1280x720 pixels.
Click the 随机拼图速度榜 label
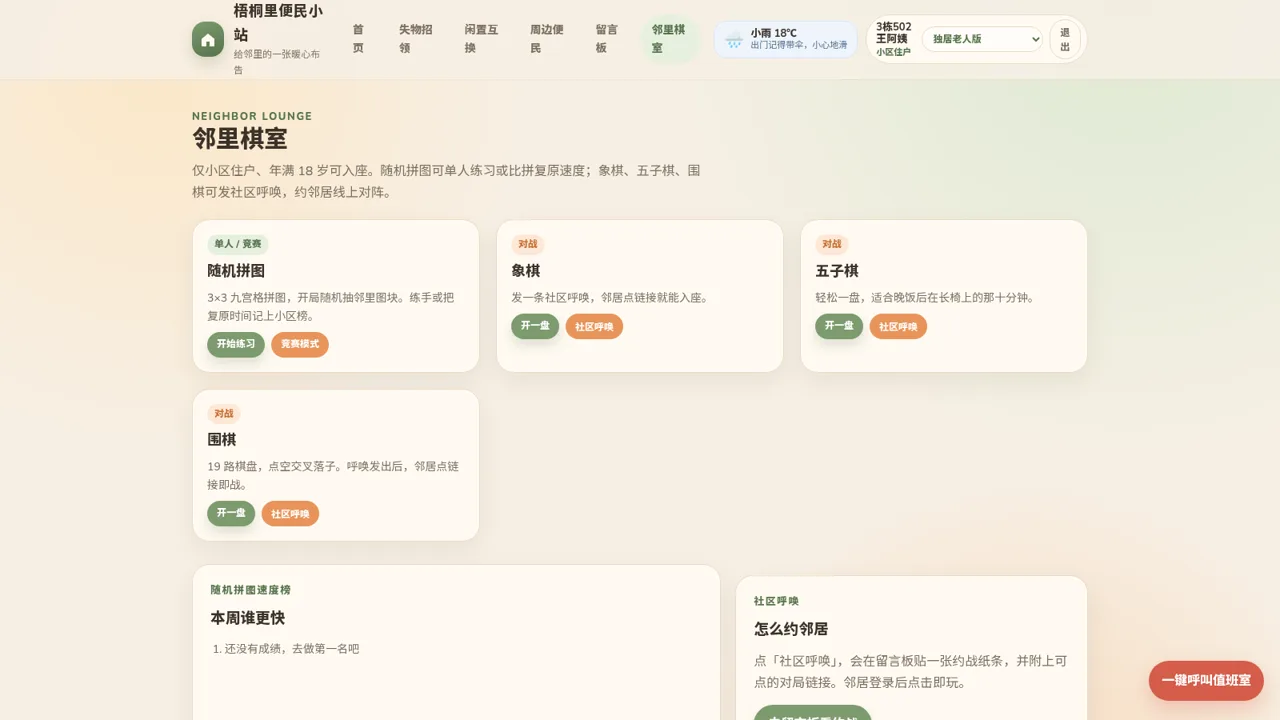251,590
